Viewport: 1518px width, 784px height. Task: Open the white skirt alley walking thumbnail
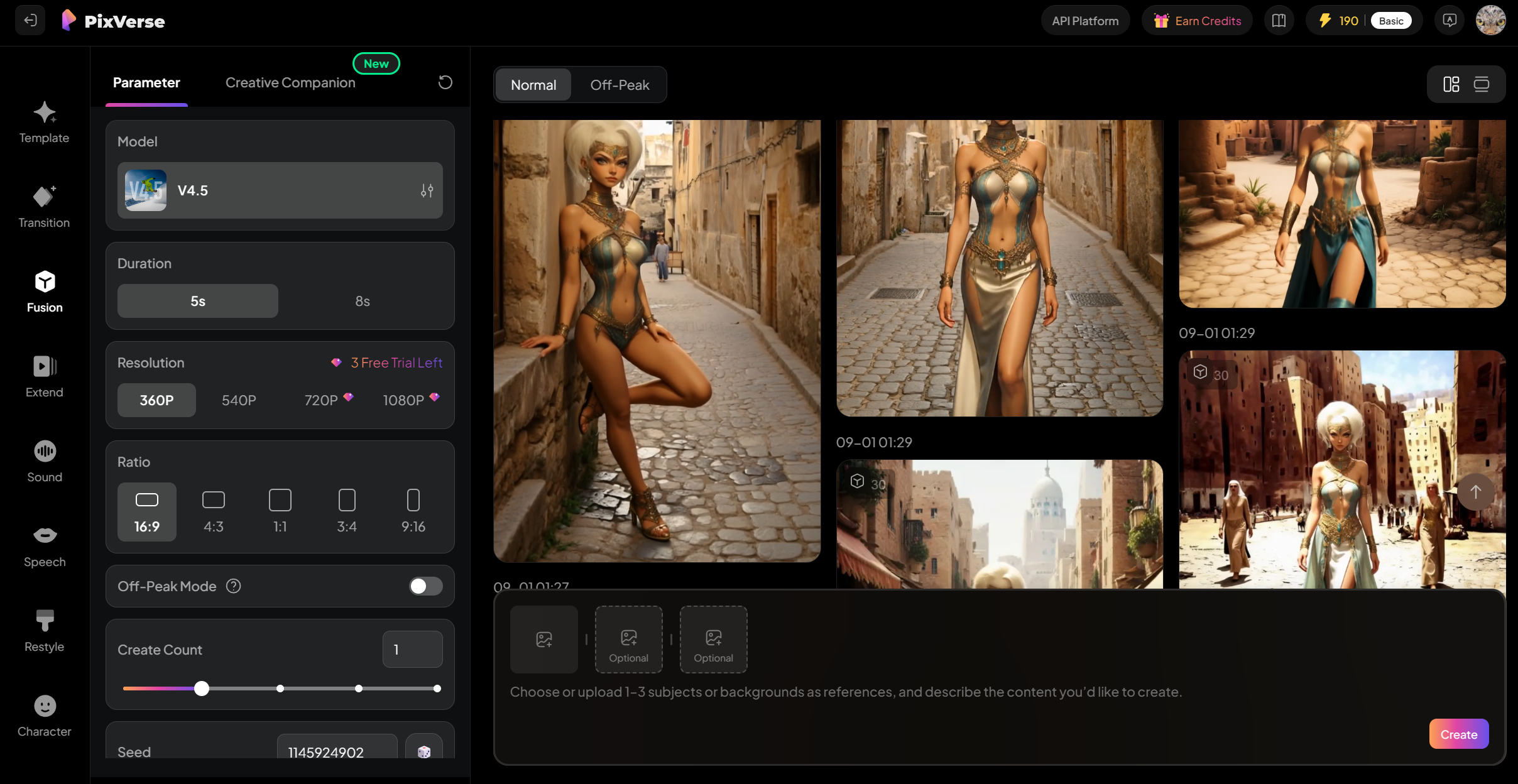pos(1000,268)
